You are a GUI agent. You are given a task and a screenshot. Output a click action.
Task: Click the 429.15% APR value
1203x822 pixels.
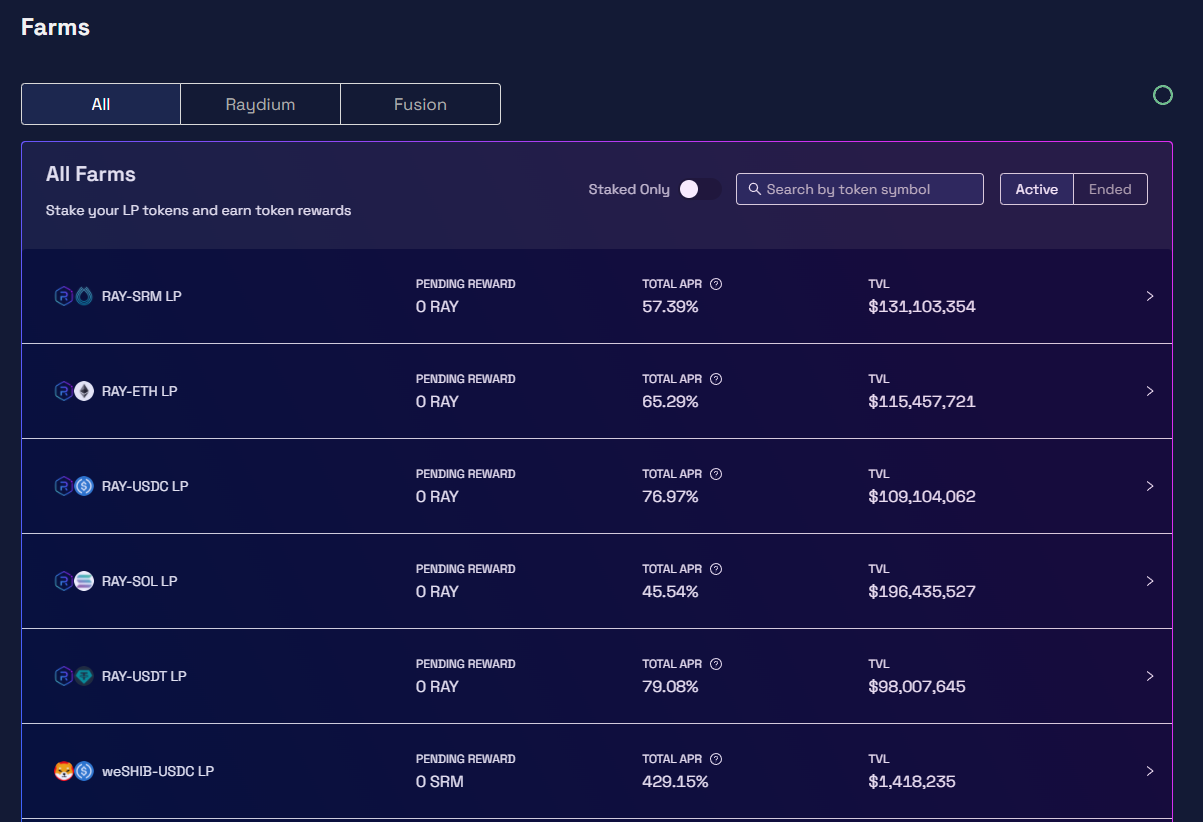click(675, 781)
